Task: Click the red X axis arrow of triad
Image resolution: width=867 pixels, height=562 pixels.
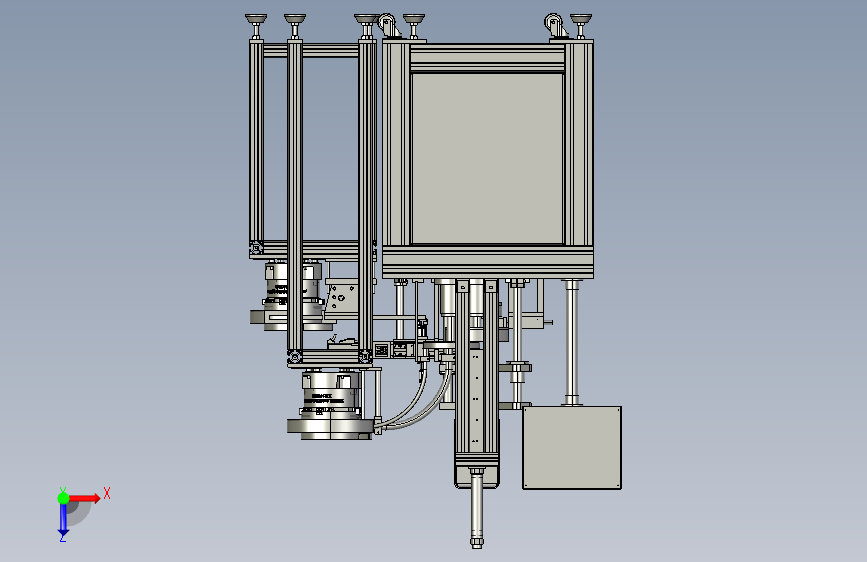Action: [x=83, y=498]
